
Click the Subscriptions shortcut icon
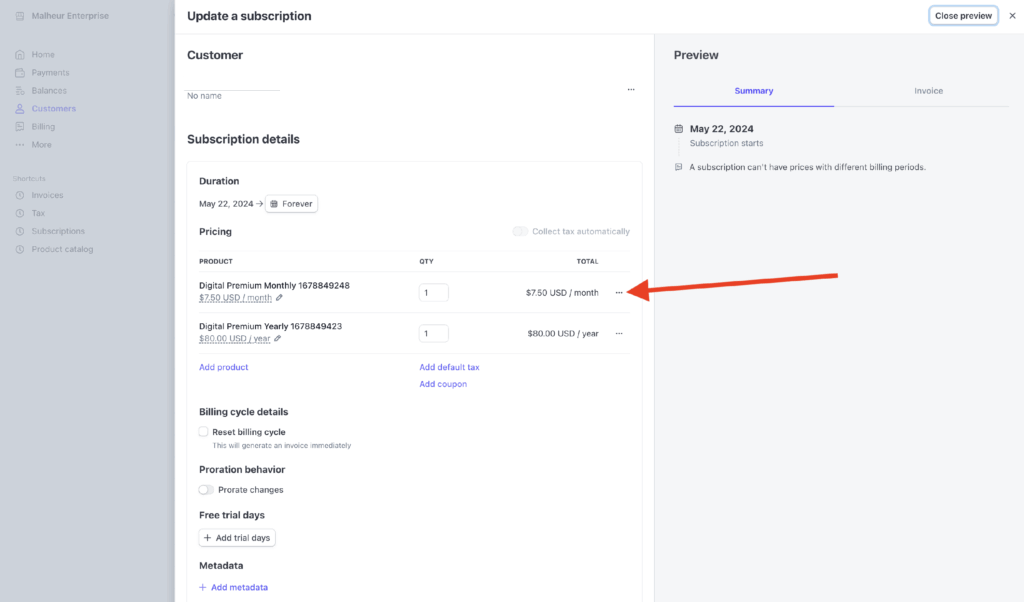(20, 231)
